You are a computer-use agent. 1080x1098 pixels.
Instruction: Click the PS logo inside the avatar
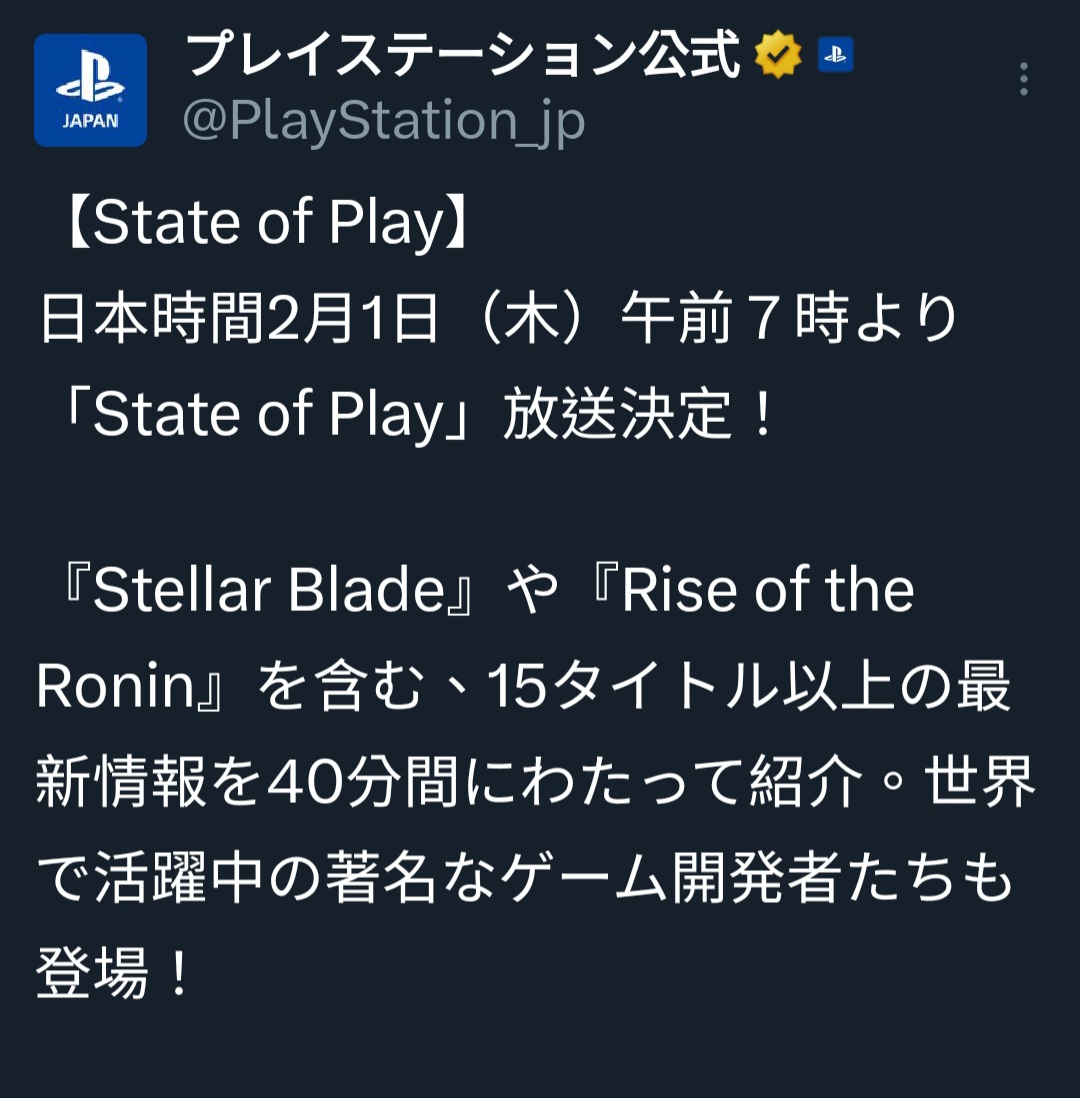(x=90, y=80)
